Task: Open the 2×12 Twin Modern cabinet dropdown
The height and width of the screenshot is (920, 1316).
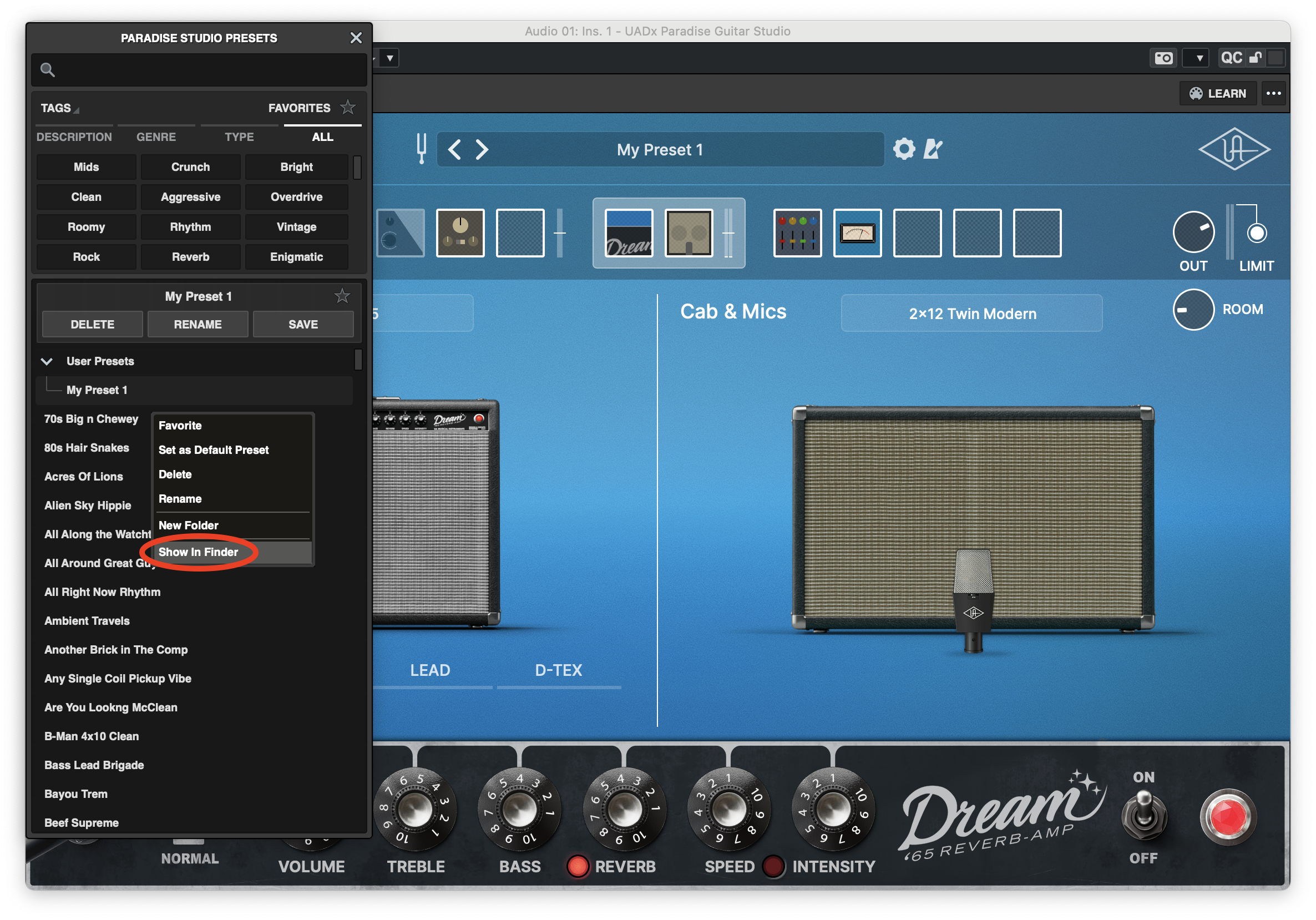Action: coord(971,314)
